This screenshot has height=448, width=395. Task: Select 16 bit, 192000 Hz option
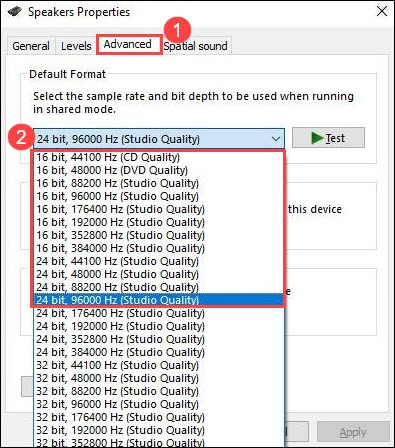coord(159,222)
